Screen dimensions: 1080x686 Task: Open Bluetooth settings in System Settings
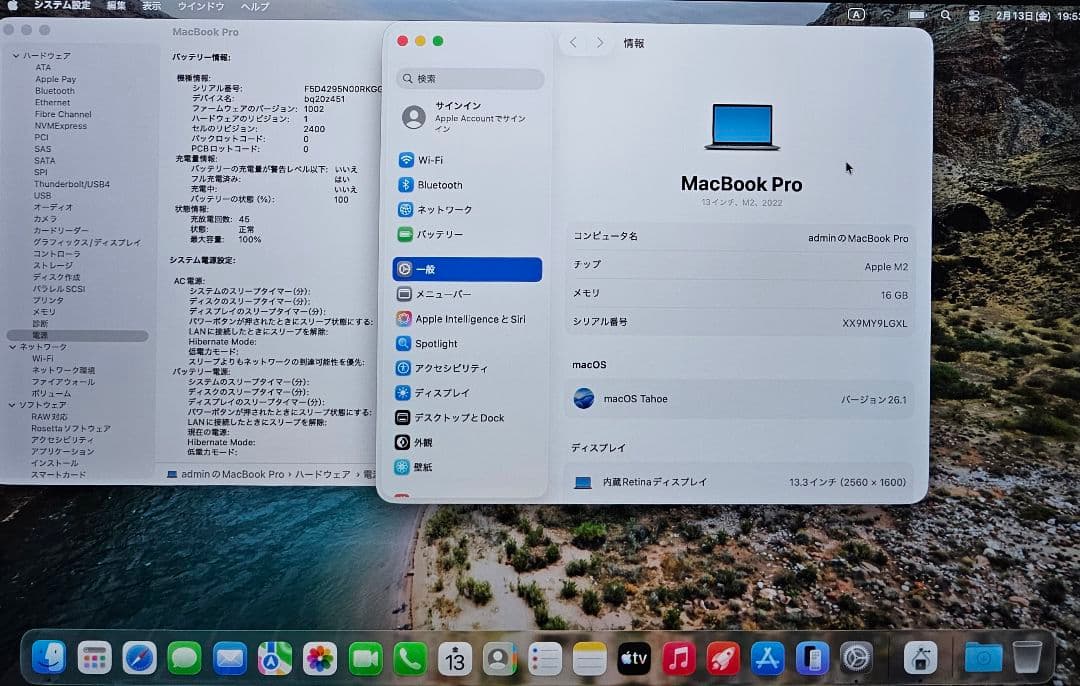point(440,185)
